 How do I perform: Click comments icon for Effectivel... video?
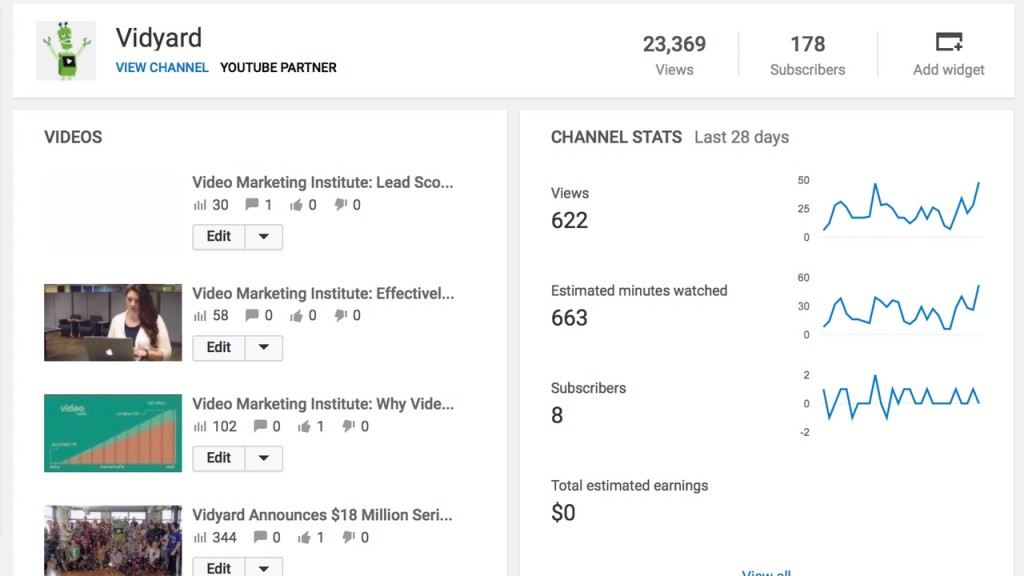[251, 315]
